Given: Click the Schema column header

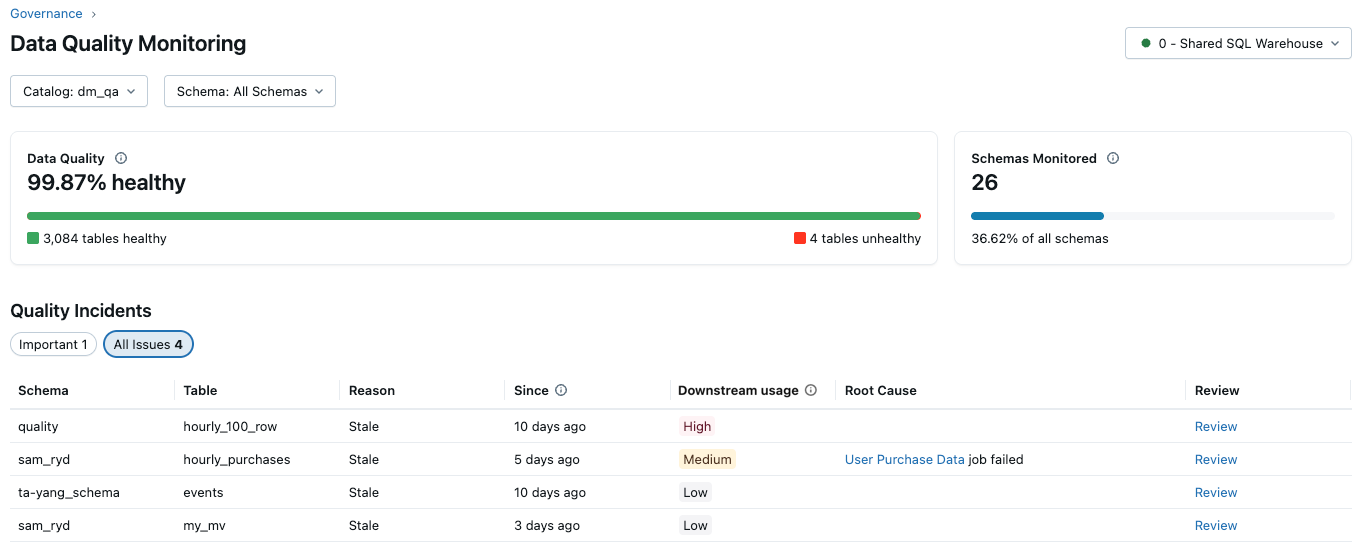Looking at the screenshot, I should pos(43,390).
